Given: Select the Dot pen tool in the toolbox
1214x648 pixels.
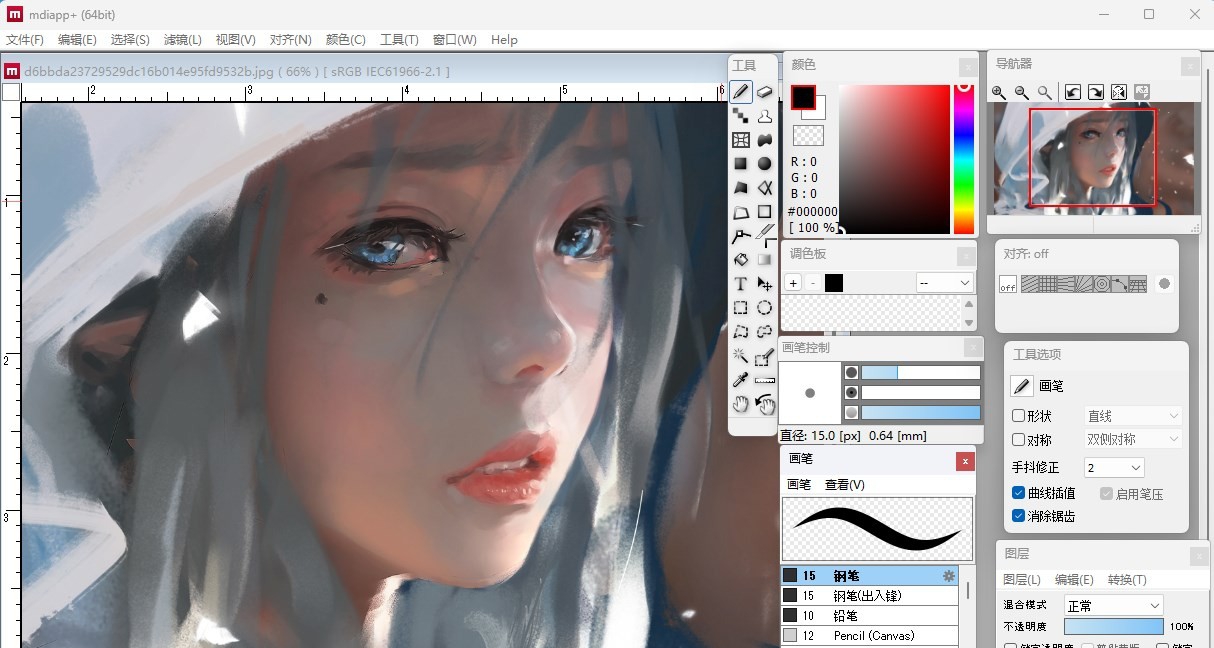Looking at the screenshot, I should (741, 115).
